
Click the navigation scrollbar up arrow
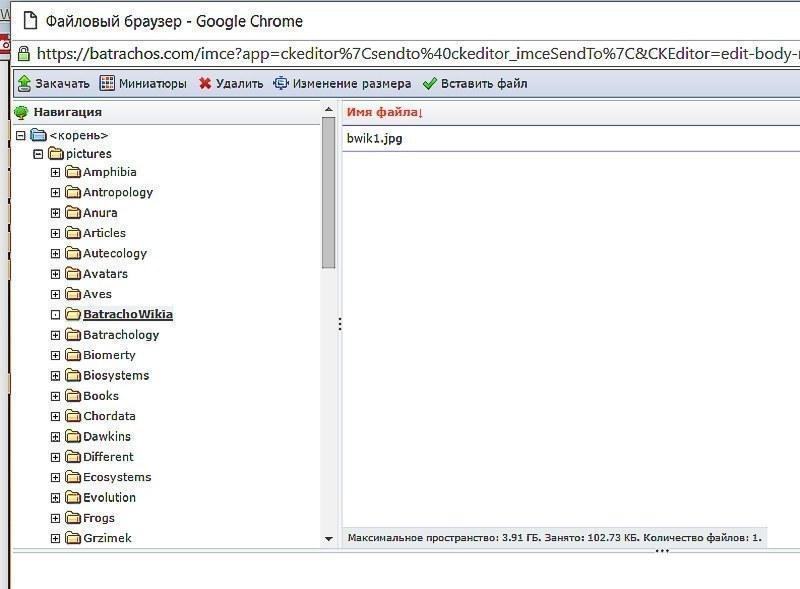(329, 109)
